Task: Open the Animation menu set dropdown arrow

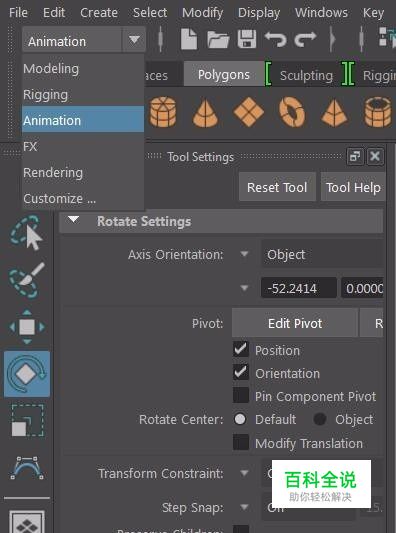Action: pos(134,40)
